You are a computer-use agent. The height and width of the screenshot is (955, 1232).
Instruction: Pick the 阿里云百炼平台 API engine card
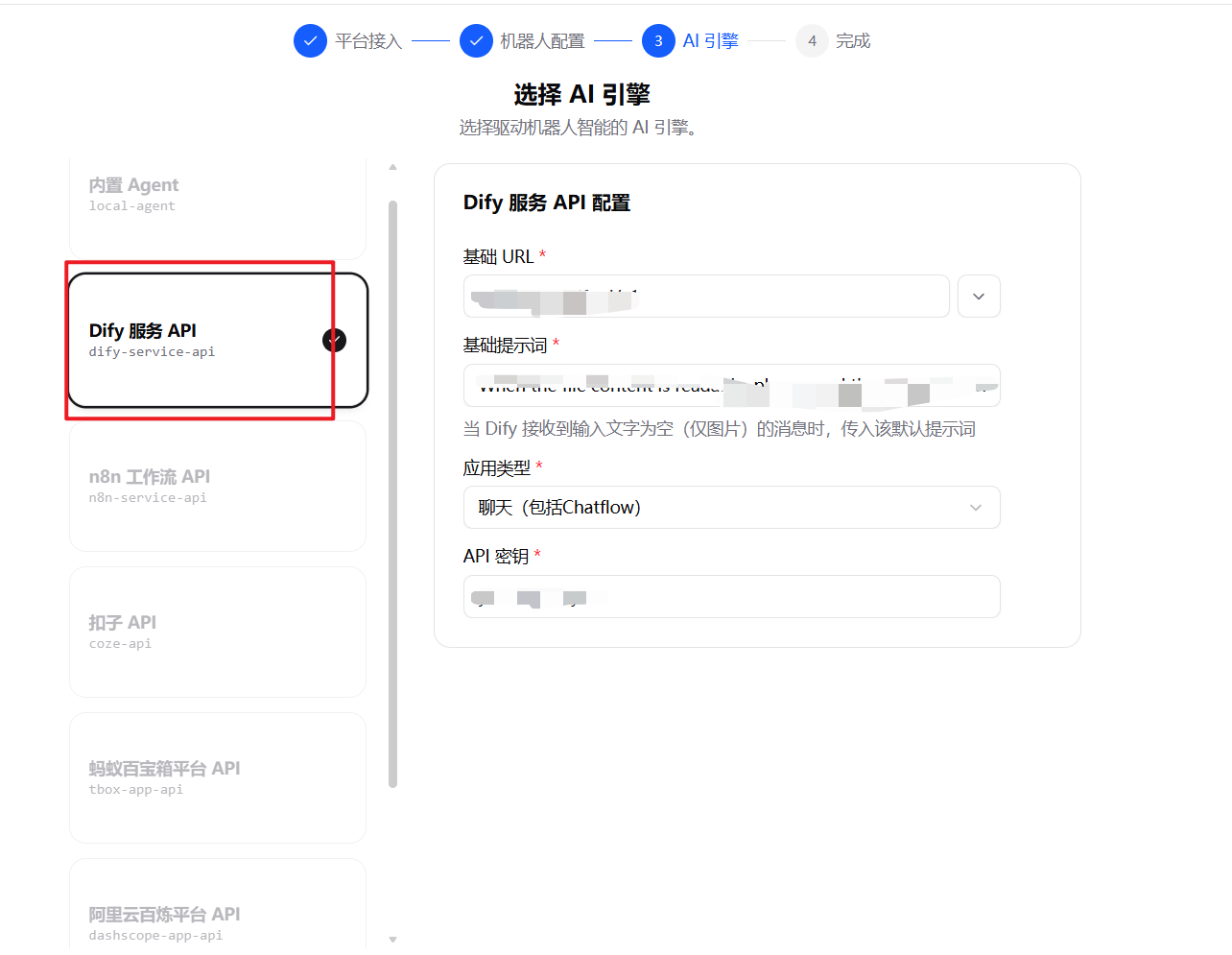click(x=218, y=904)
